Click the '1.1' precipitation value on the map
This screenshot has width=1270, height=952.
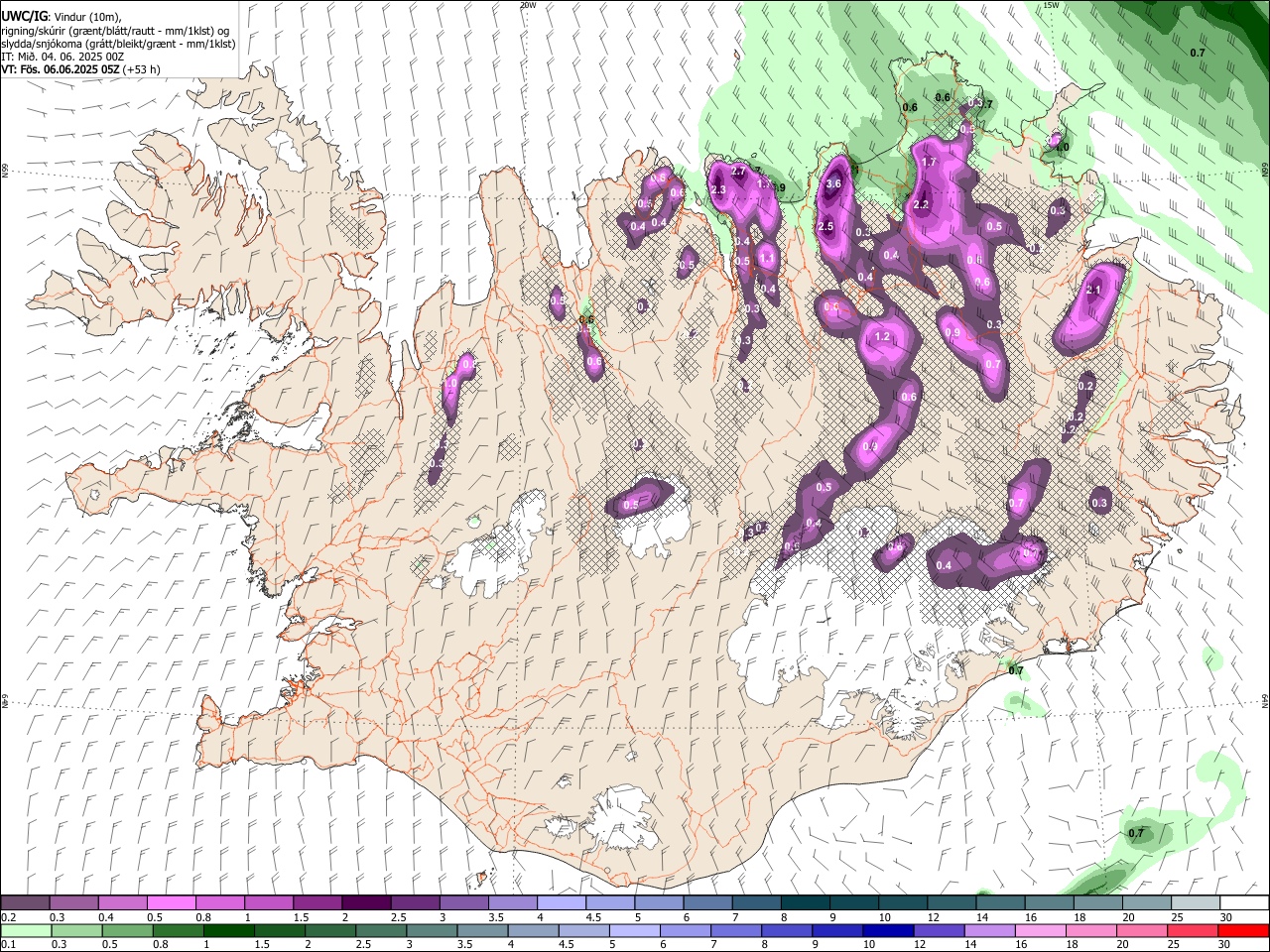tap(766, 258)
